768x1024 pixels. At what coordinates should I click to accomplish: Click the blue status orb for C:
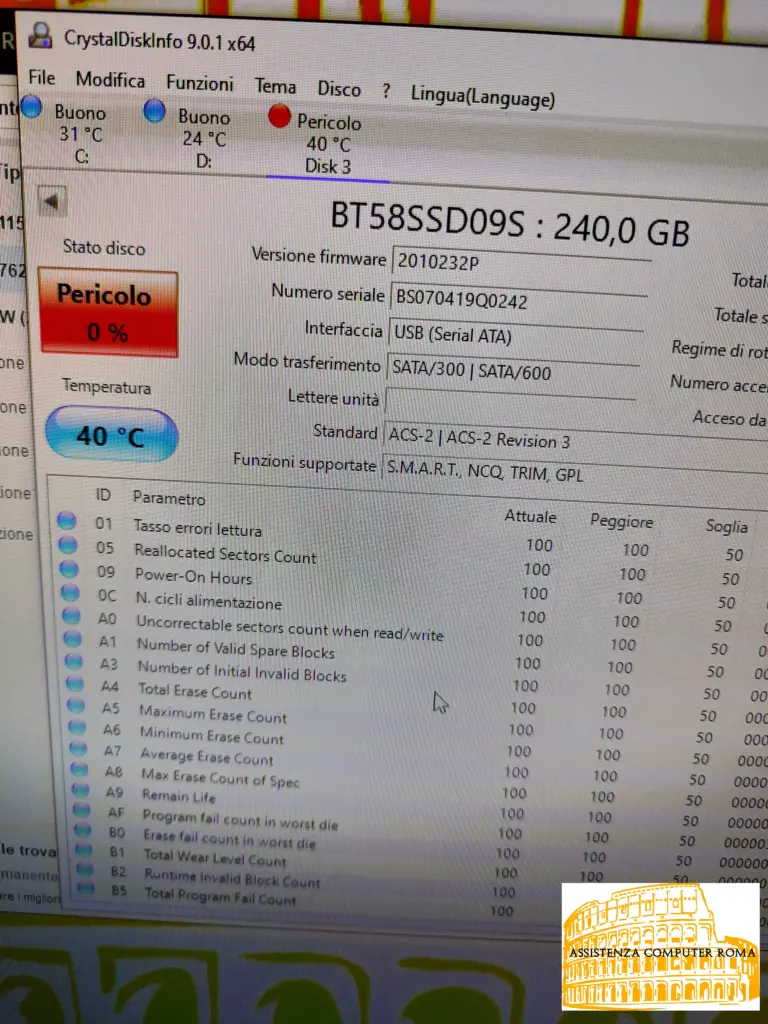[31, 107]
